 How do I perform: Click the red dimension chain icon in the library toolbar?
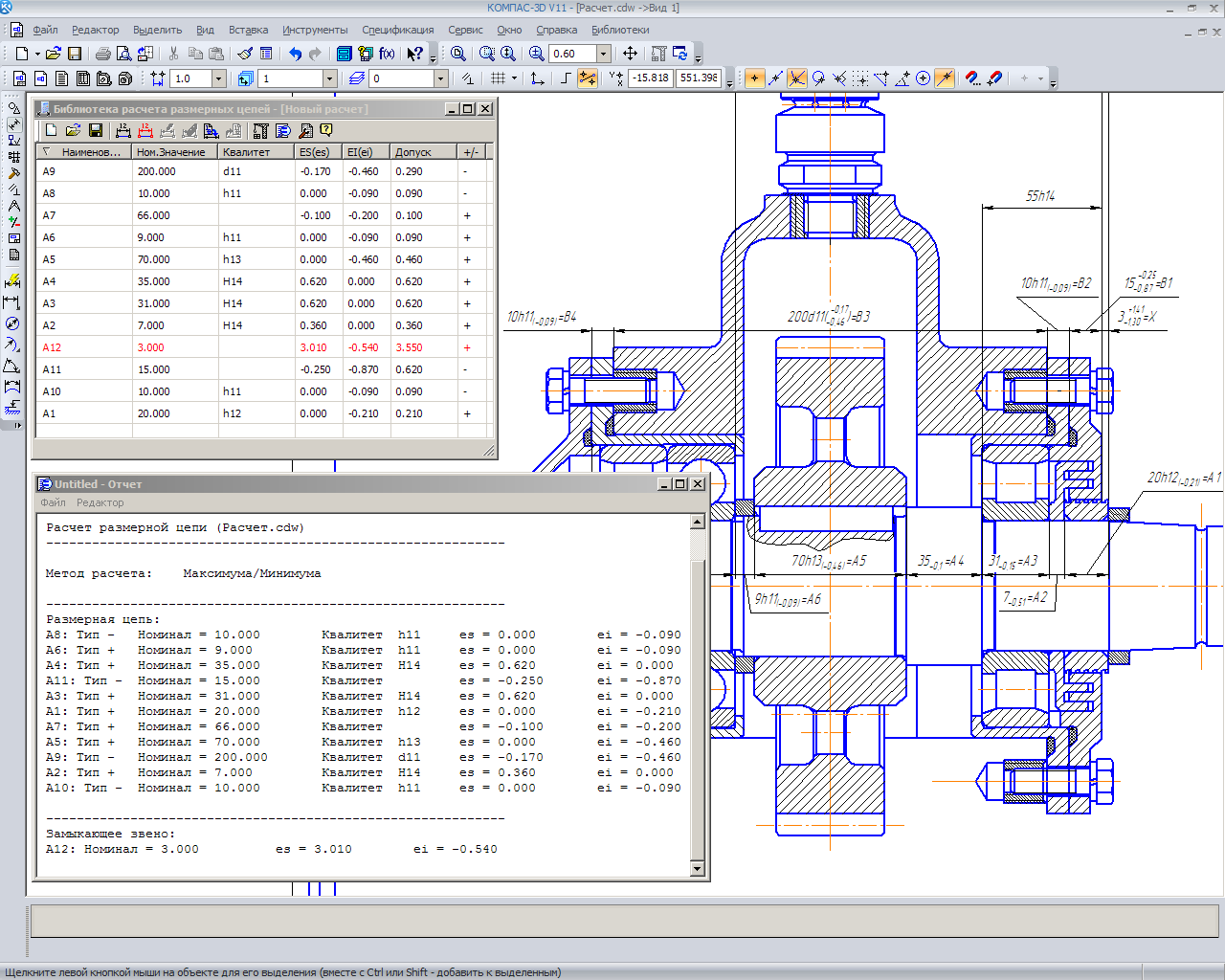point(145,130)
